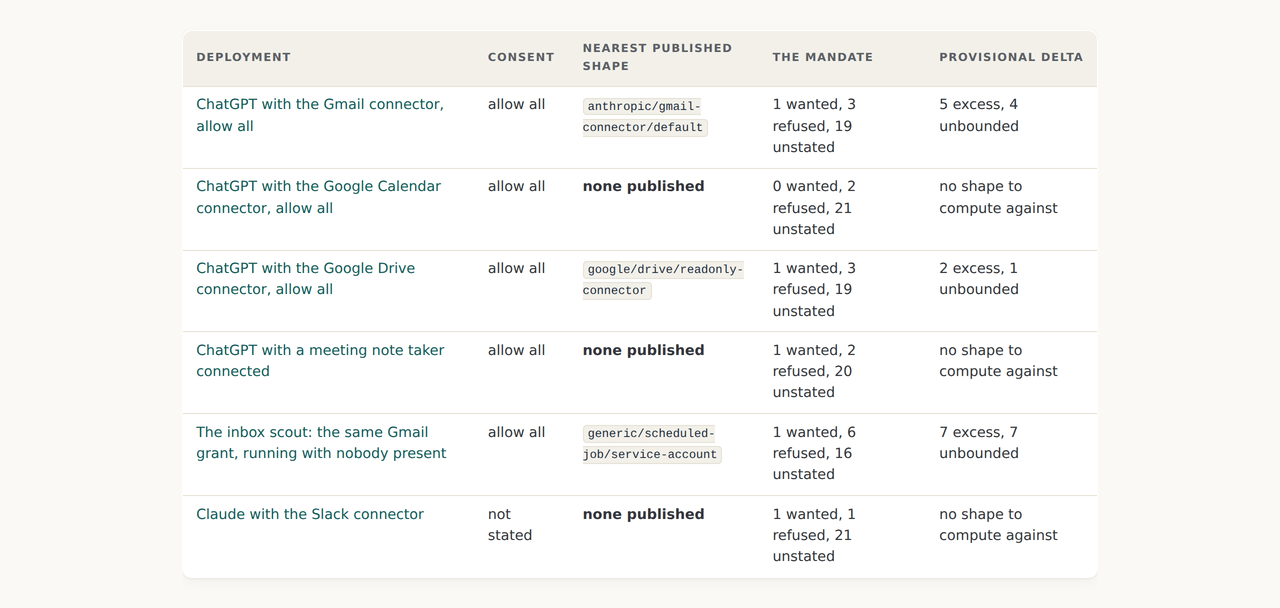
Task: Click '5 excess, 4 unbounded' delta cell
Action: click(x=979, y=115)
